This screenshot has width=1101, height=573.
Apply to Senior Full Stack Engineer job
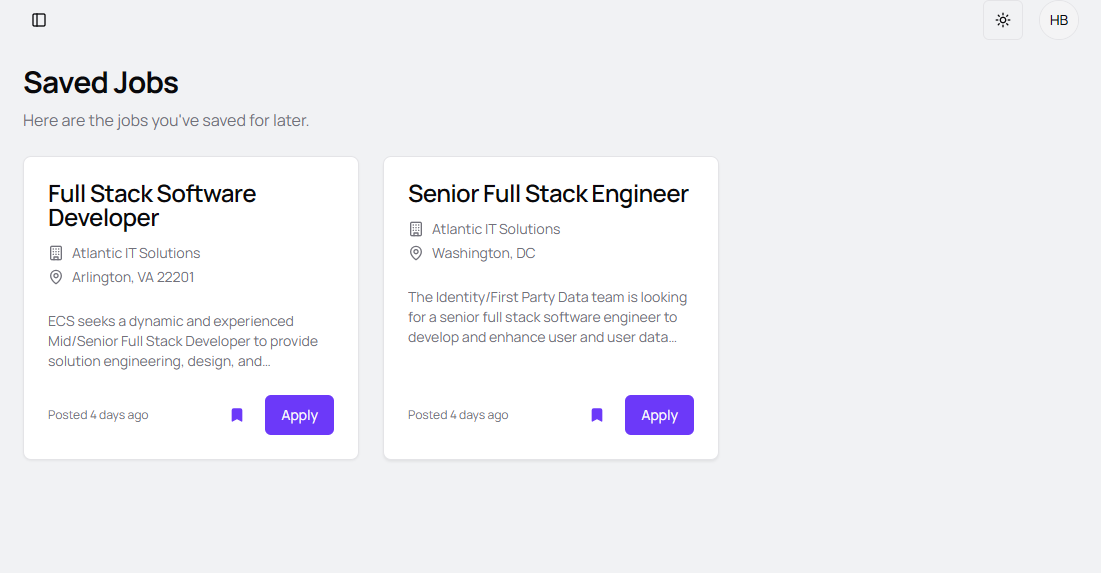659,415
